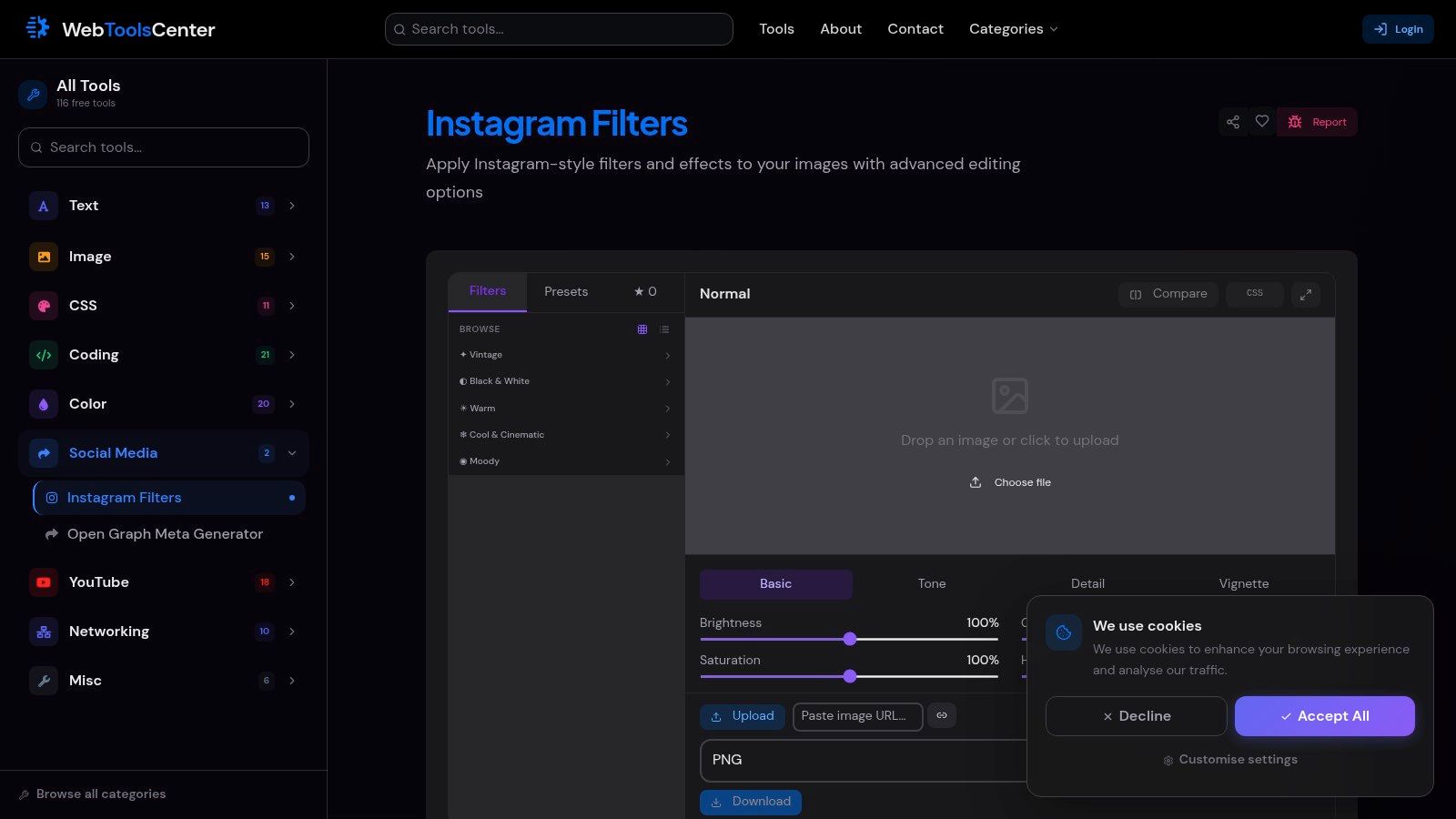Collapse the Social Media category
Image resolution: width=1456 pixels, height=819 pixels.
164,453
